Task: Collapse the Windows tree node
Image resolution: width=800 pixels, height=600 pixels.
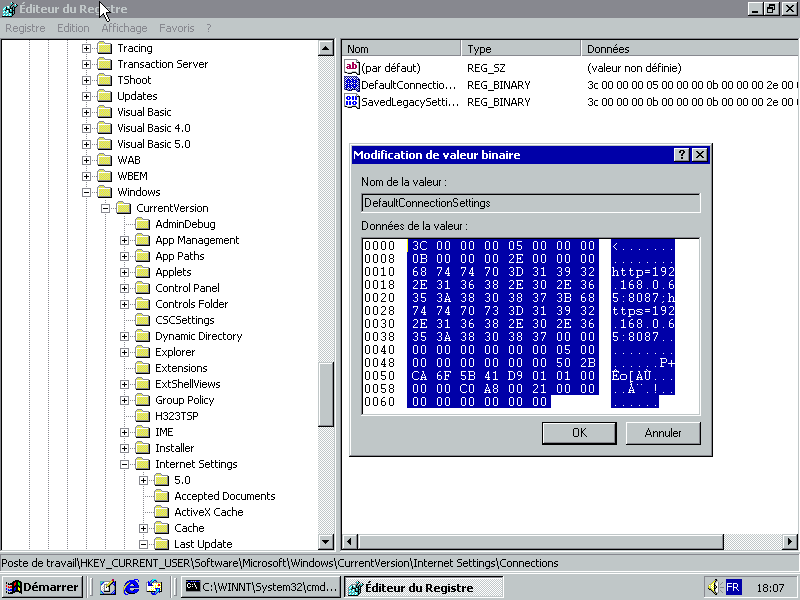Action: 86,192
